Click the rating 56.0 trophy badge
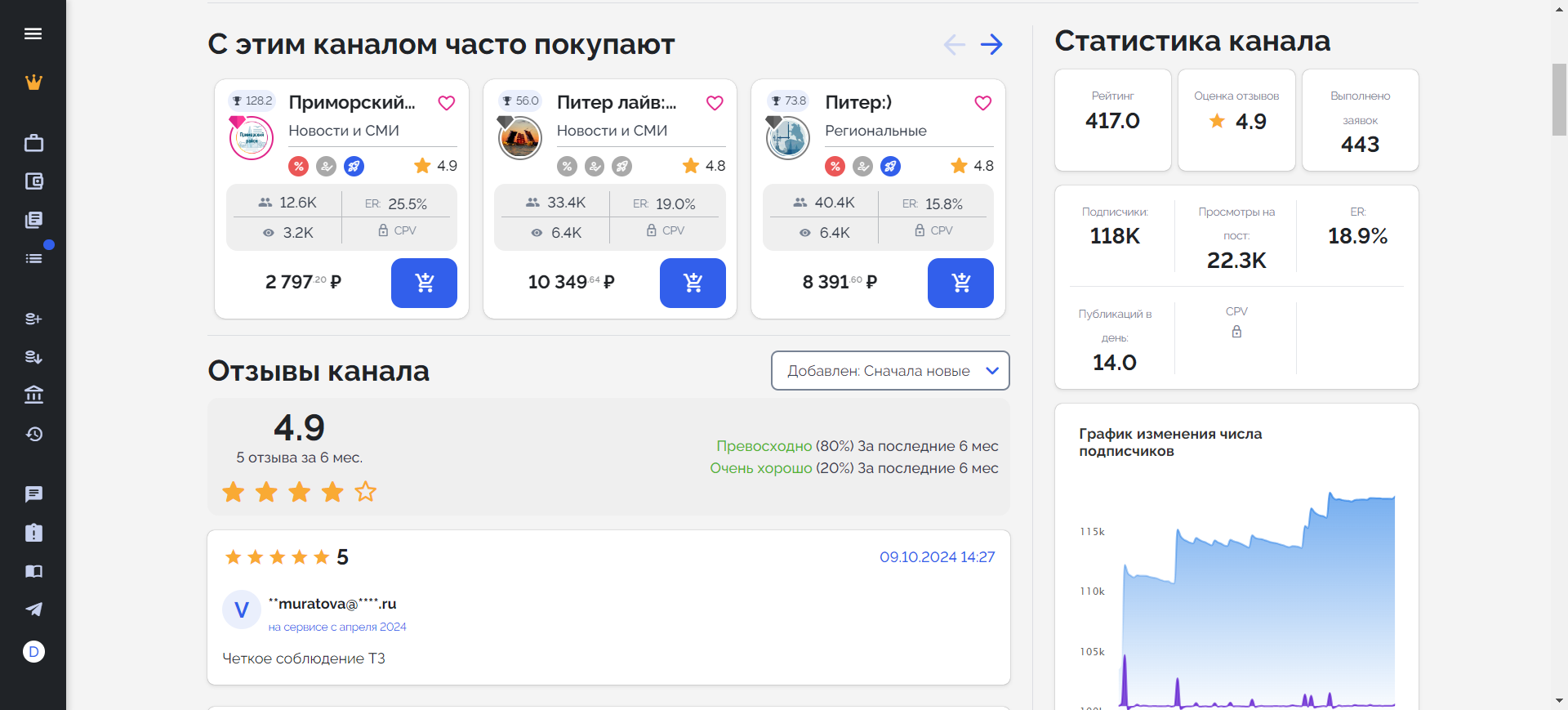The image size is (1568, 710). click(520, 100)
